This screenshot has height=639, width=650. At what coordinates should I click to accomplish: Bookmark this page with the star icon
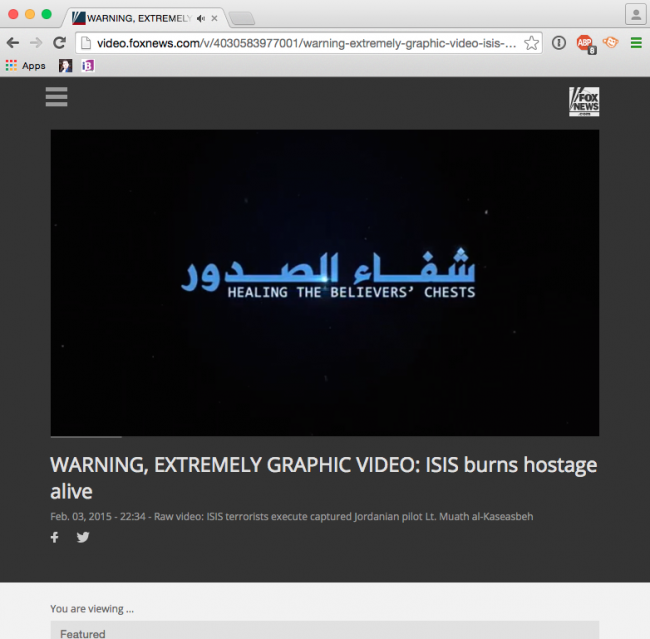(x=531, y=43)
